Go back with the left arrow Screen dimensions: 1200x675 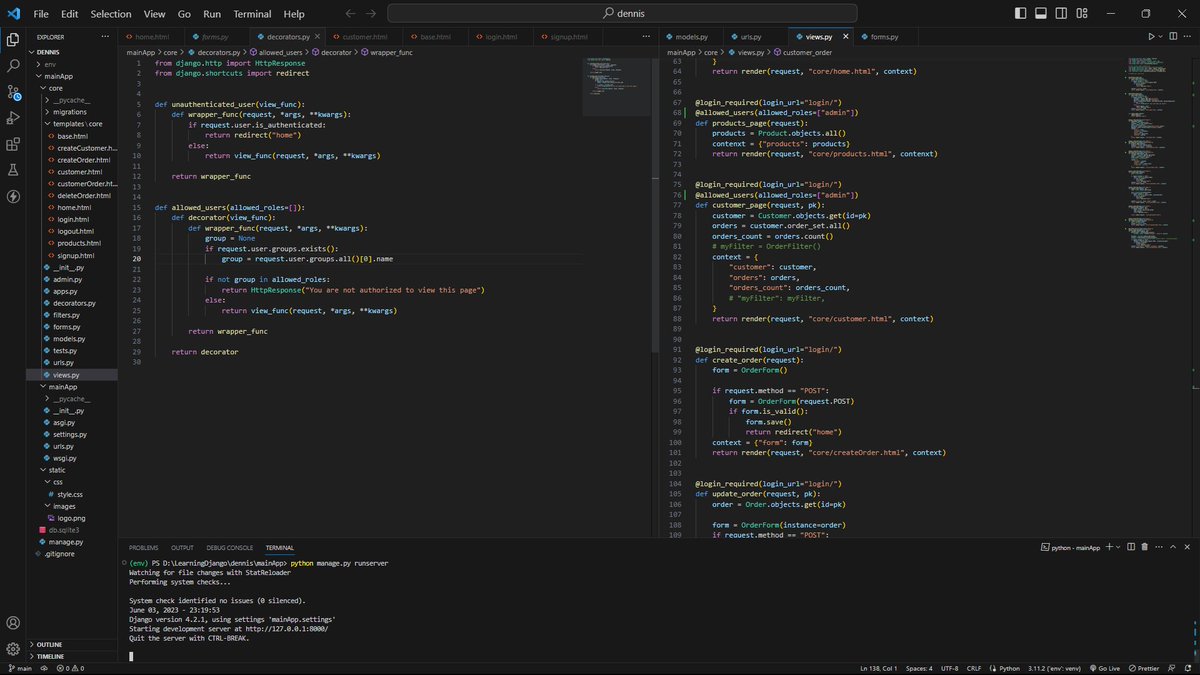point(350,14)
